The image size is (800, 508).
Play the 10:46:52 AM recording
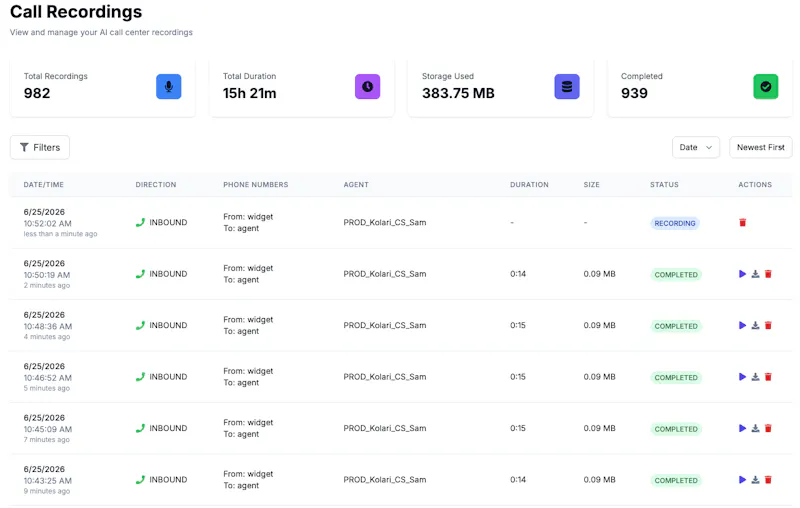pos(742,377)
